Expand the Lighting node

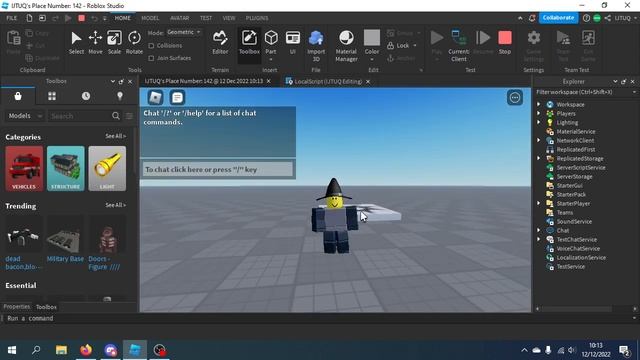539,122
